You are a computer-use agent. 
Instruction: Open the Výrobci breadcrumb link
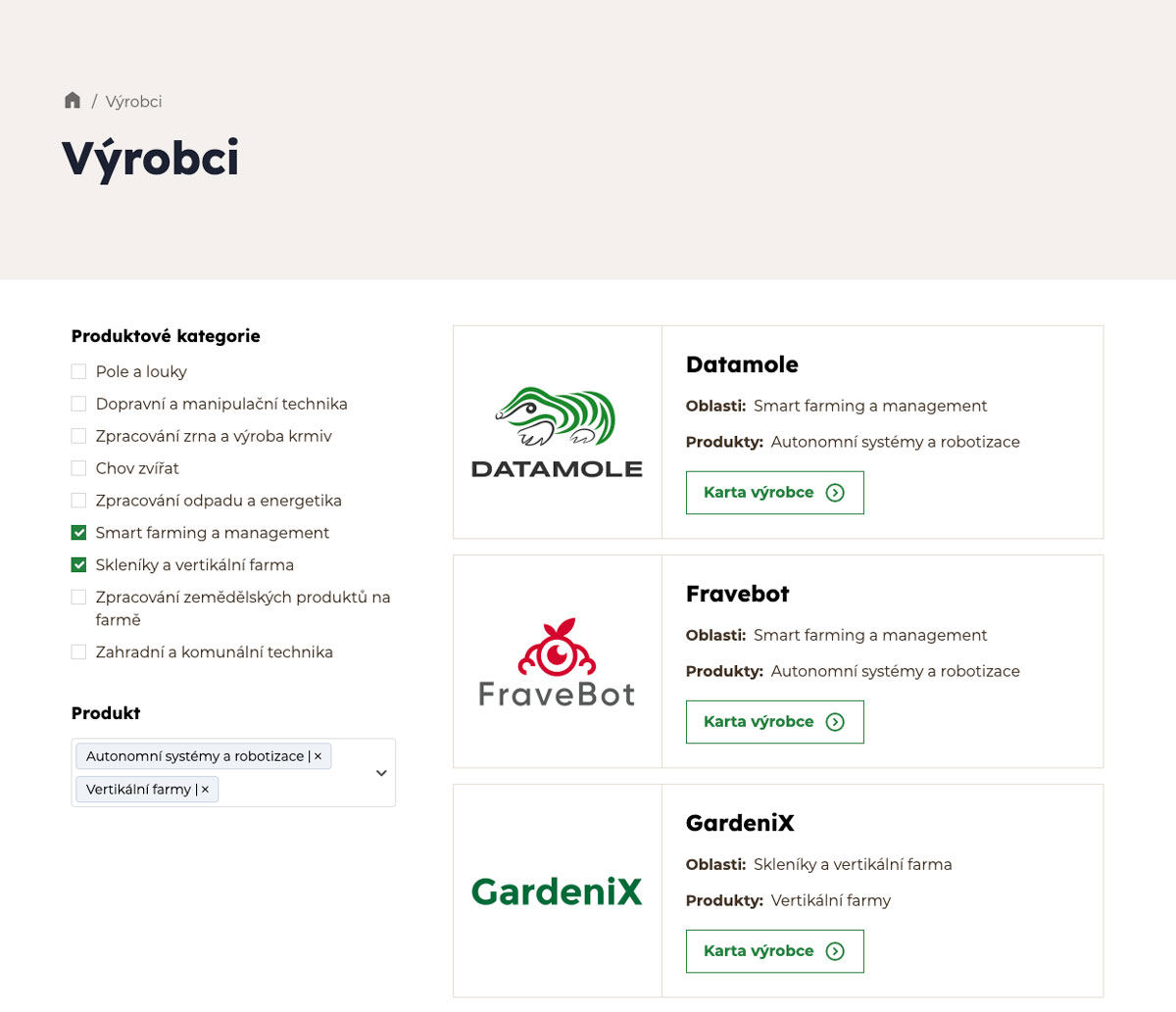[133, 102]
